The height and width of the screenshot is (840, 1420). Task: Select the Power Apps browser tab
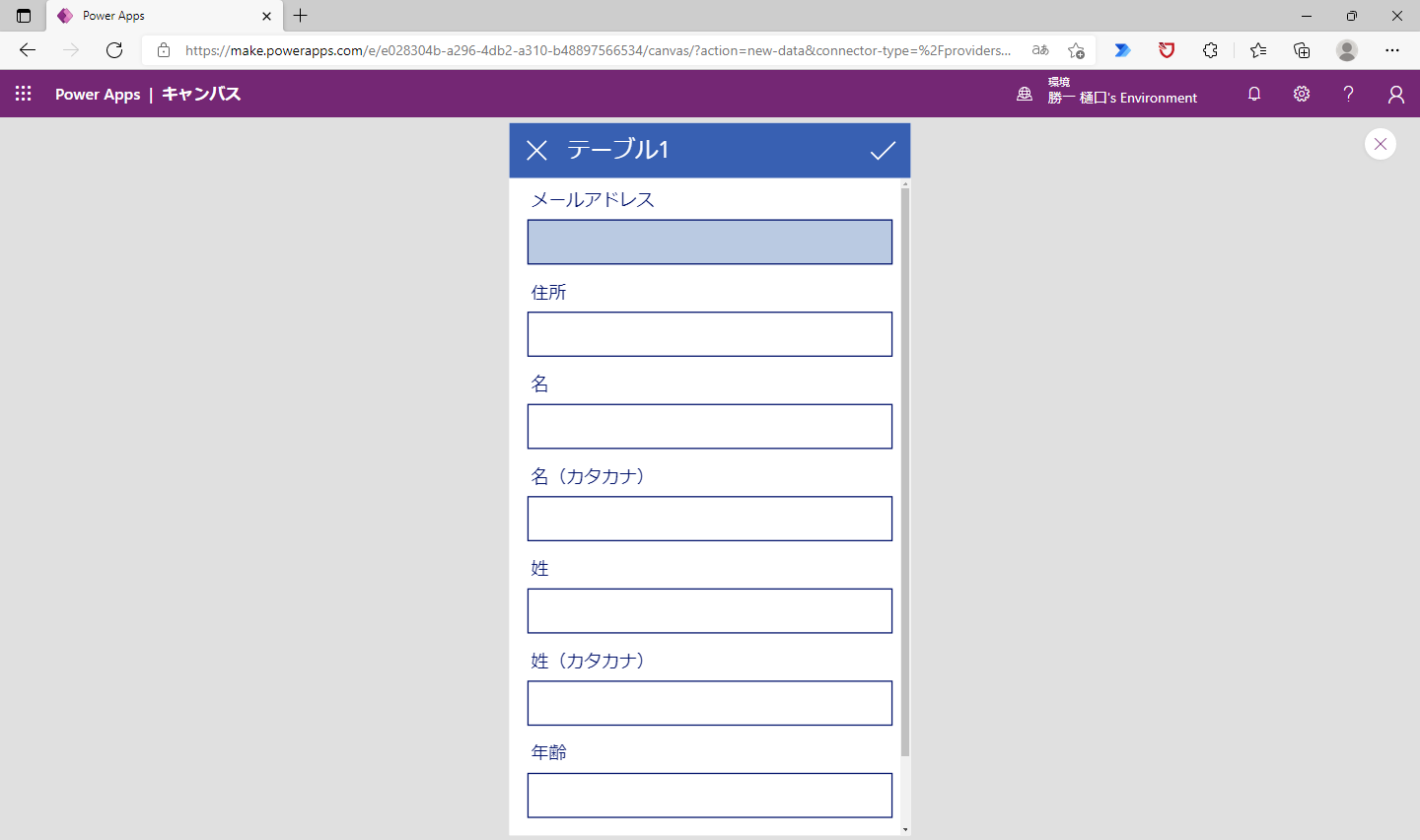click(x=164, y=16)
